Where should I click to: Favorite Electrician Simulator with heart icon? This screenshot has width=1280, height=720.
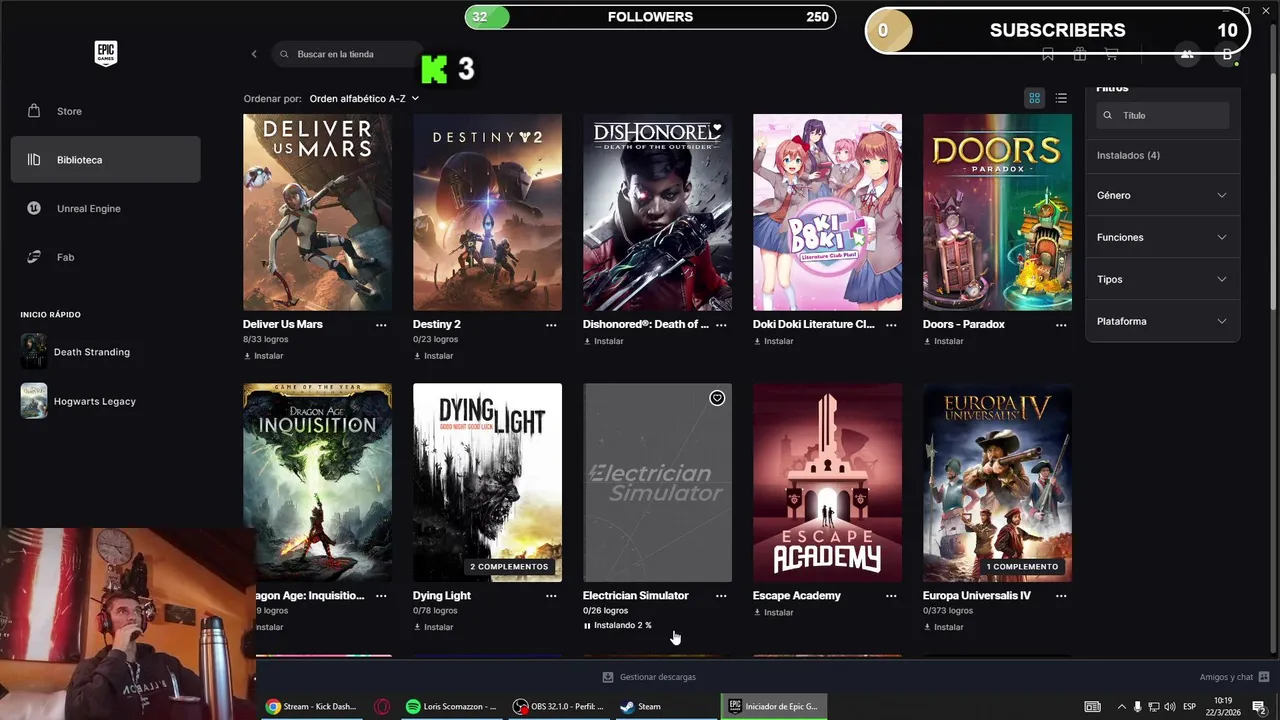(717, 398)
